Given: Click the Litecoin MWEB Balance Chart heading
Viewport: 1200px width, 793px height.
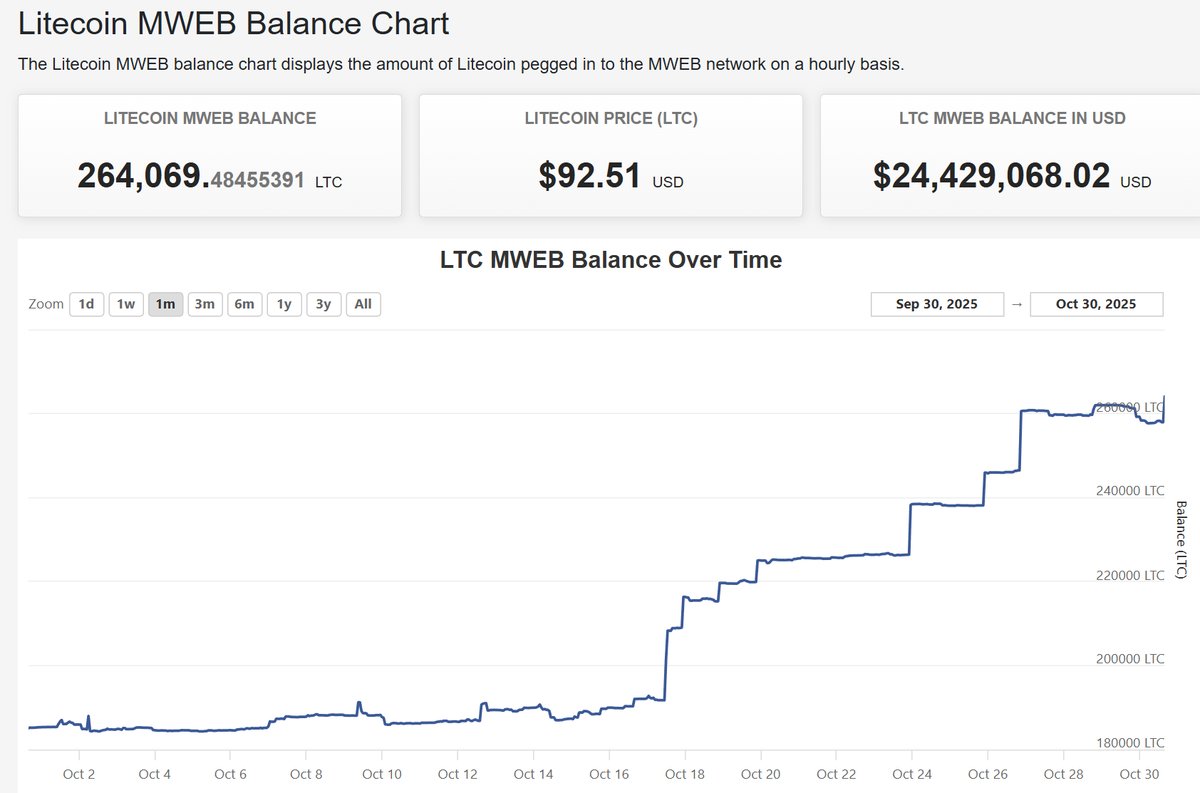Looking at the screenshot, I should pyautogui.click(x=232, y=24).
